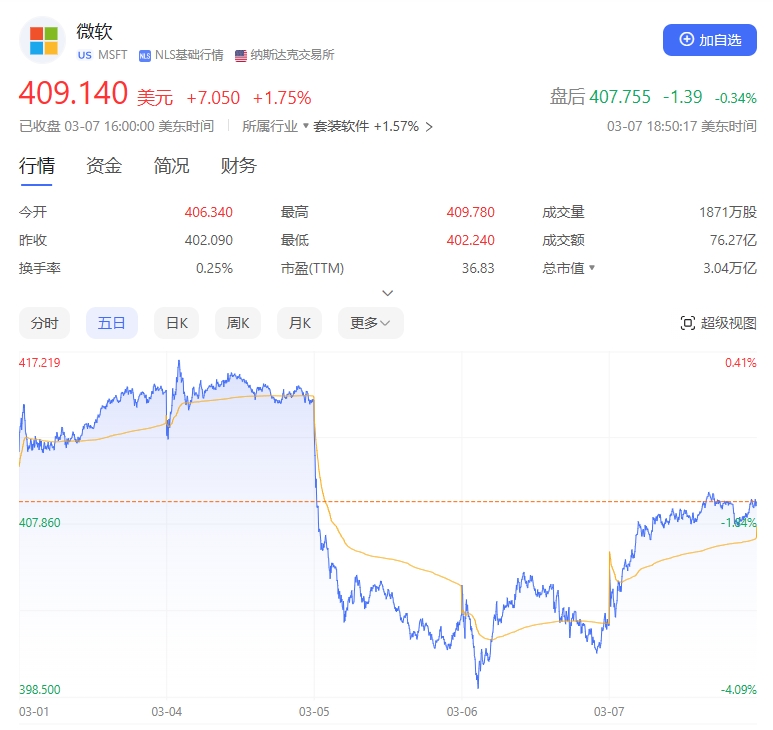This screenshot has height=730, width=773.
Task: Click the 微软 stock name
Action: pos(94,32)
